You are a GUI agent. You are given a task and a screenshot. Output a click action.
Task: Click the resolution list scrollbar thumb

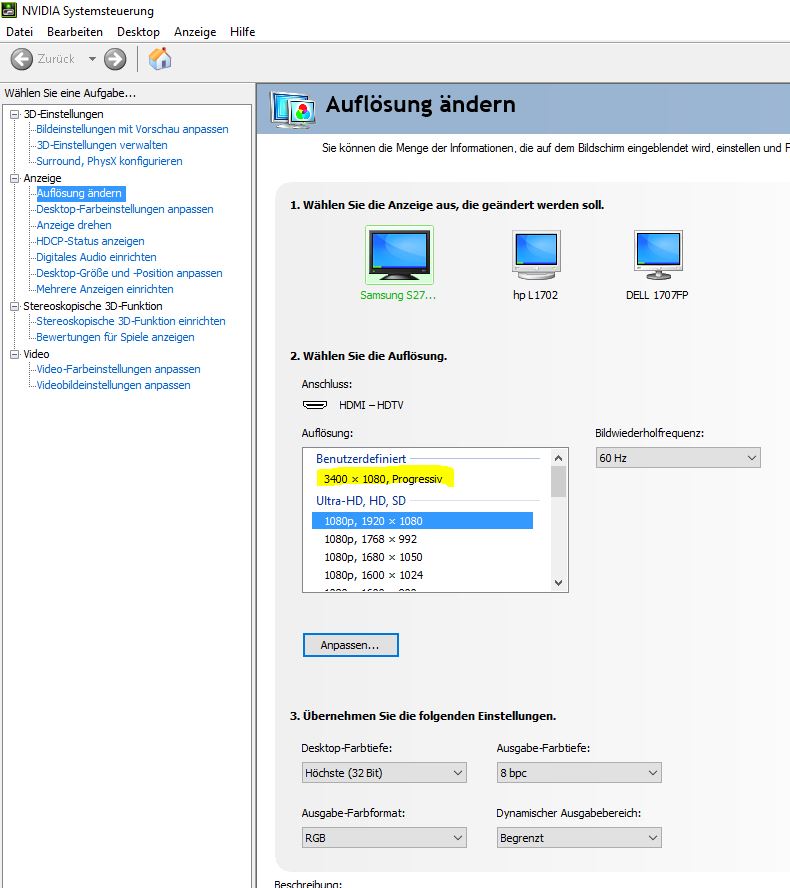click(558, 481)
